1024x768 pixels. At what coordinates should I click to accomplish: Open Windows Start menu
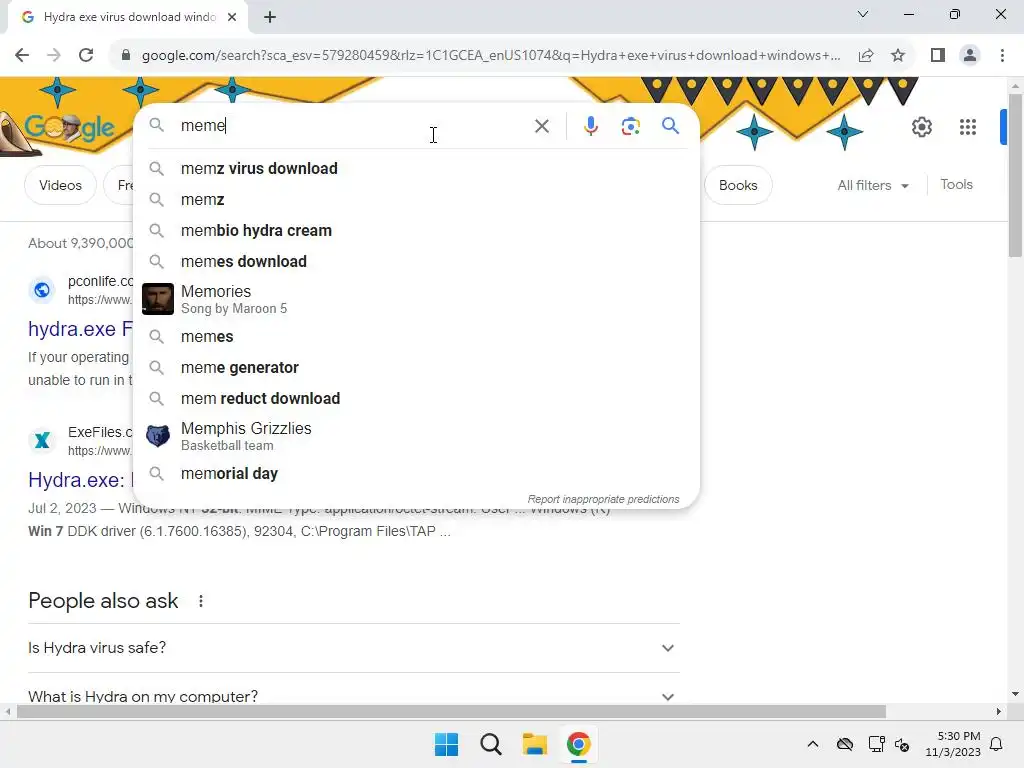[446, 744]
